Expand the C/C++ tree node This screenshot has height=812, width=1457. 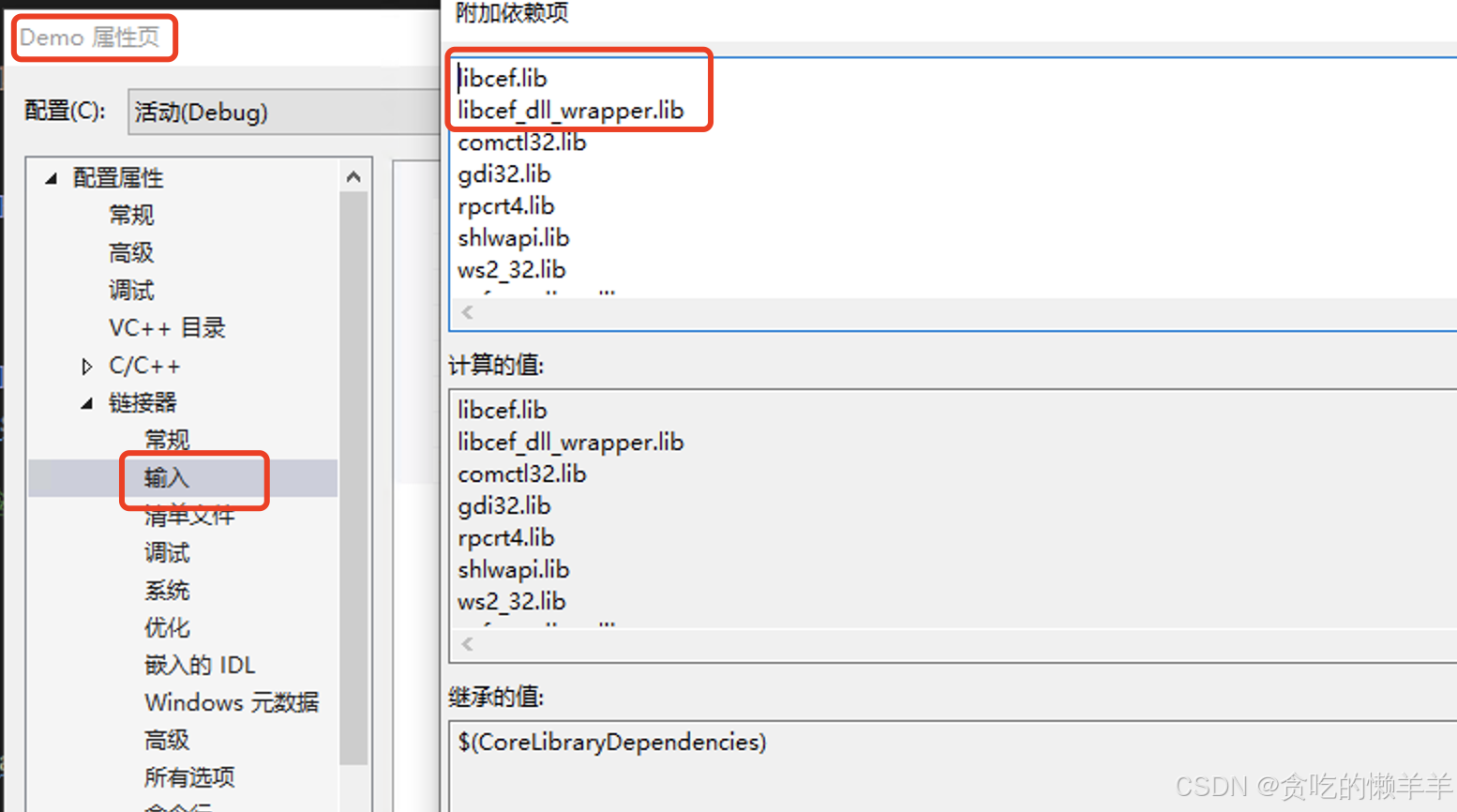[85, 366]
